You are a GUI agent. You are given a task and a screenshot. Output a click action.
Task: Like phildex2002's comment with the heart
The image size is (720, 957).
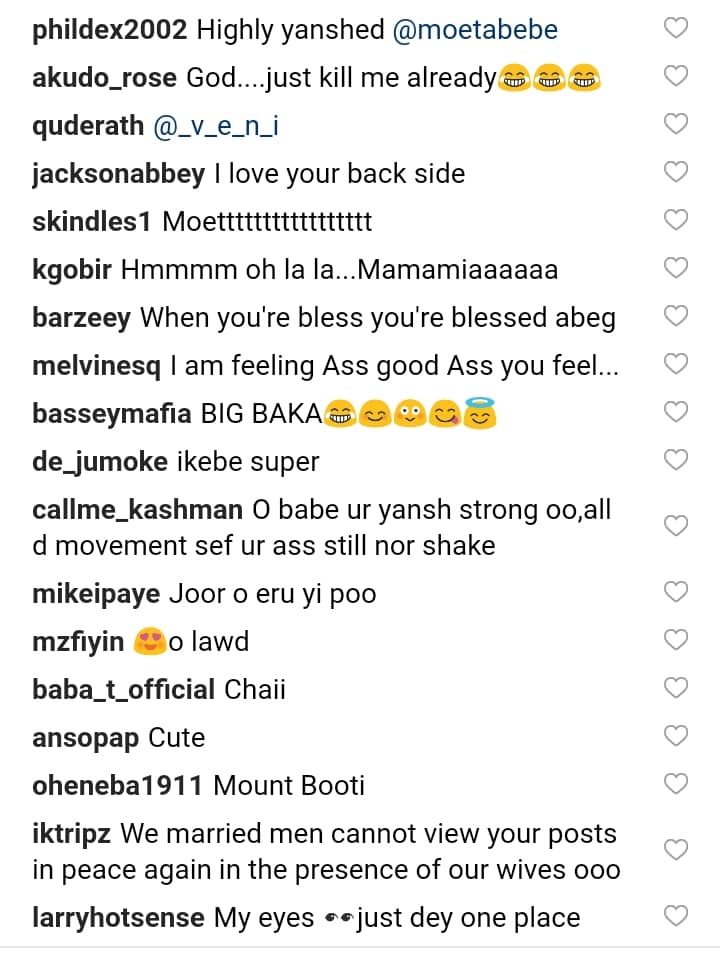[x=676, y=29]
